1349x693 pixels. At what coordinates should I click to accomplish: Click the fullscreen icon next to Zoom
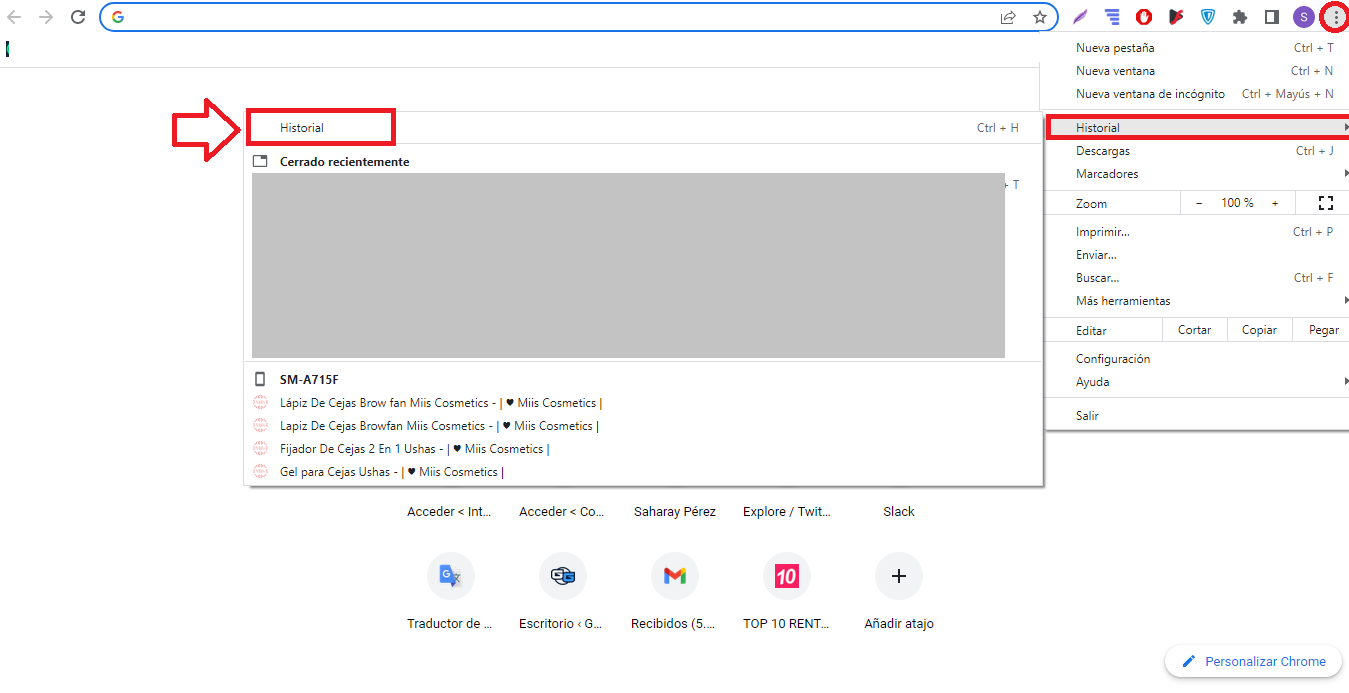1326,203
